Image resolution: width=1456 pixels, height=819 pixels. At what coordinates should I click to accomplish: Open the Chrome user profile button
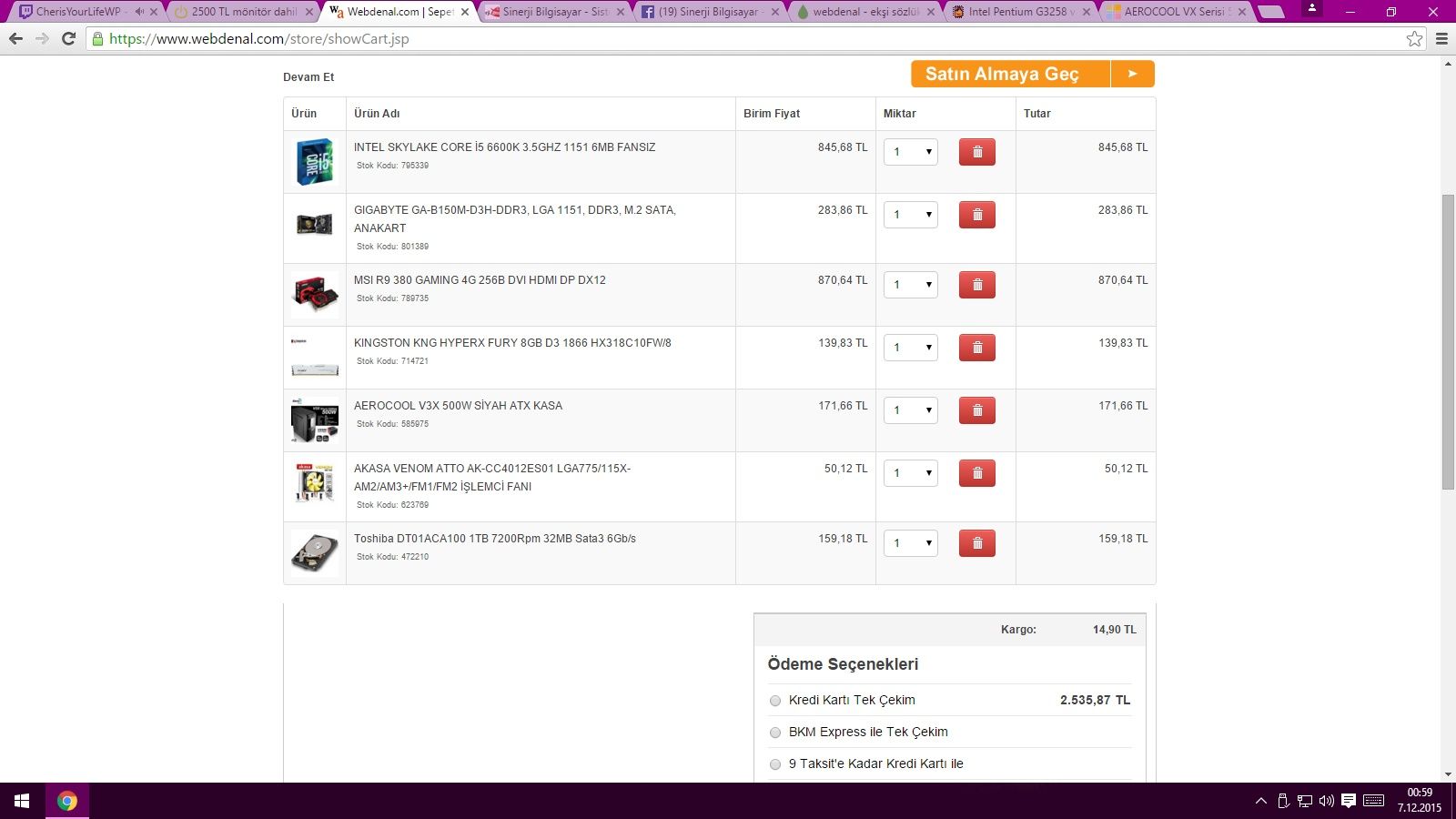point(1312,8)
